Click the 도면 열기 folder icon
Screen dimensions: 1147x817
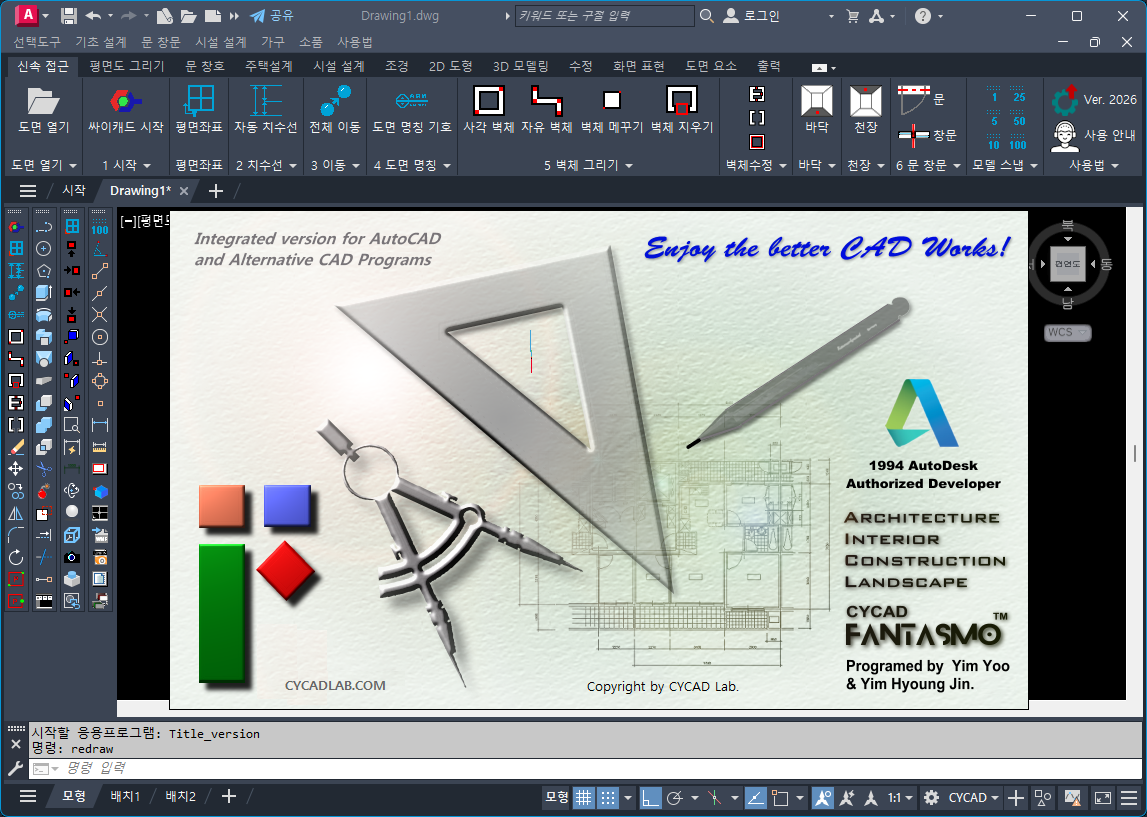click(x=43, y=101)
